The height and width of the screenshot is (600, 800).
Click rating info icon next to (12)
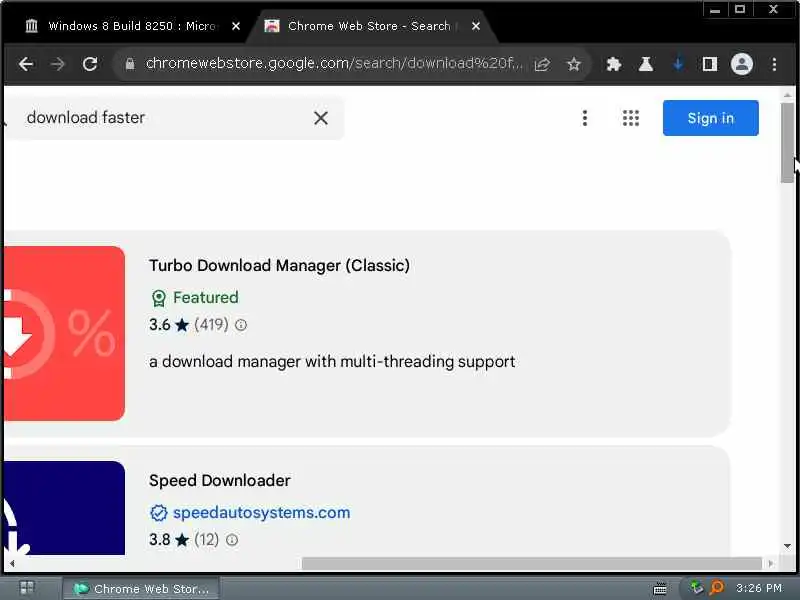click(232, 540)
